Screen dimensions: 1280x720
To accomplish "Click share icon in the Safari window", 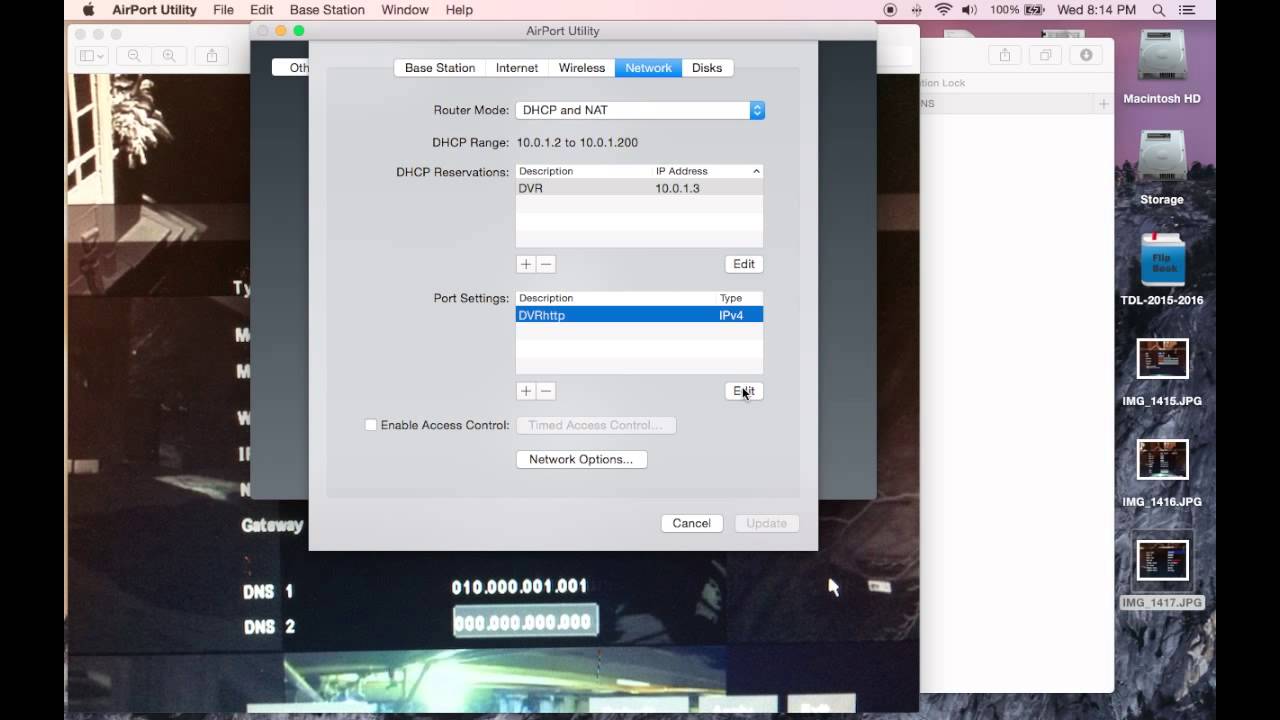I will coord(1005,55).
